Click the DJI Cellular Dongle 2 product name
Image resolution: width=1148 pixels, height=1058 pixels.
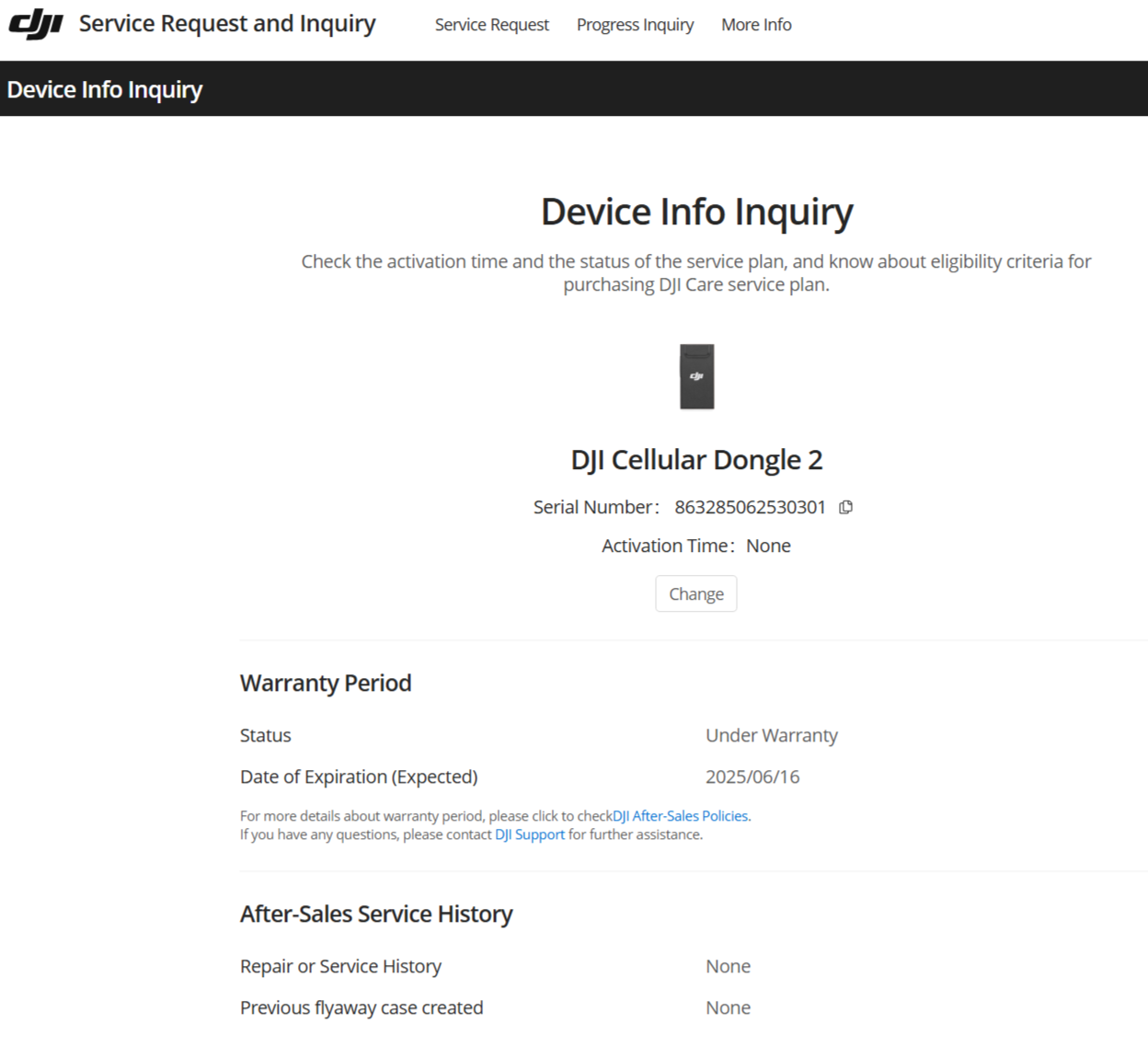696,459
